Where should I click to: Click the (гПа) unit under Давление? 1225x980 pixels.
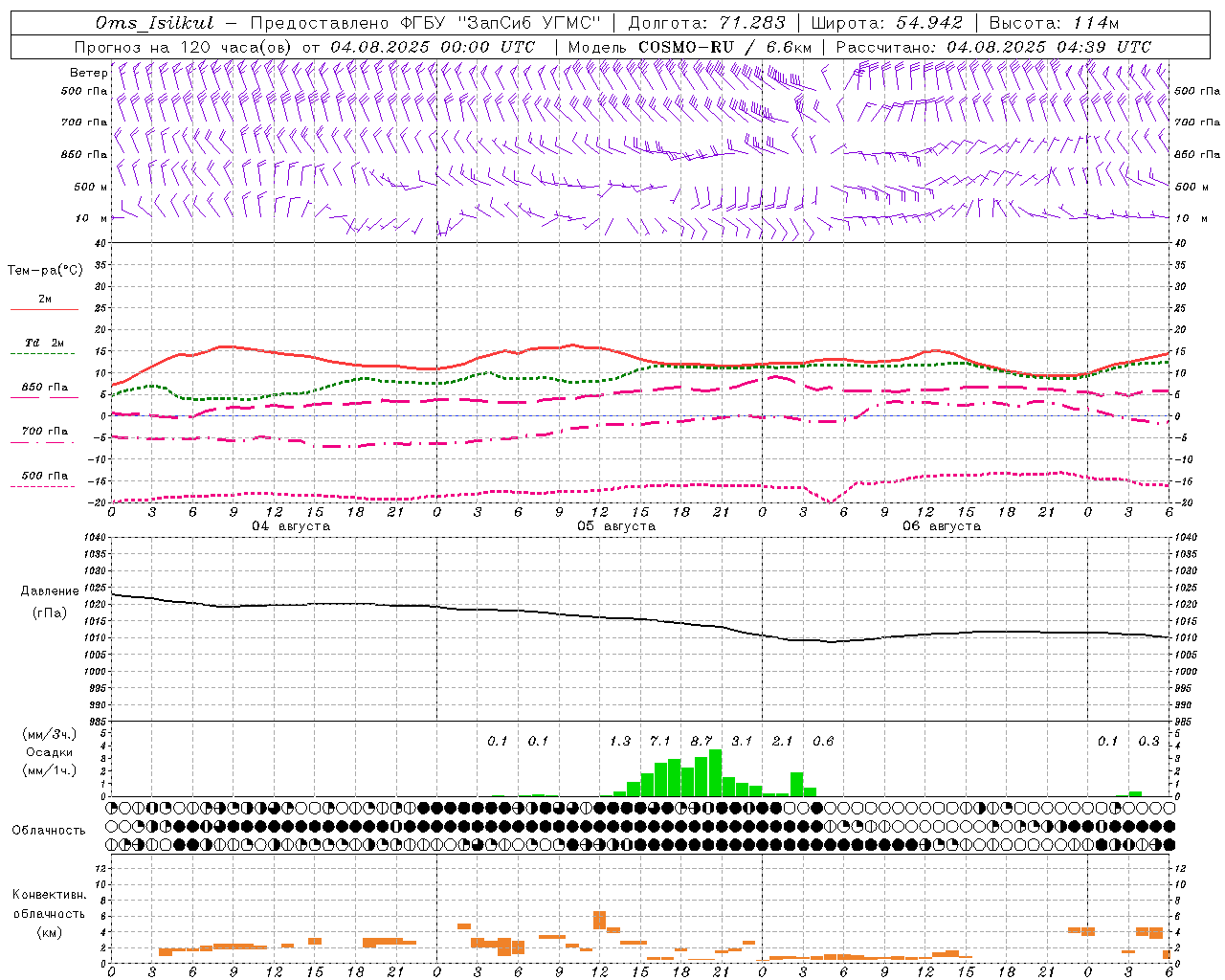(x=50, y=612)
